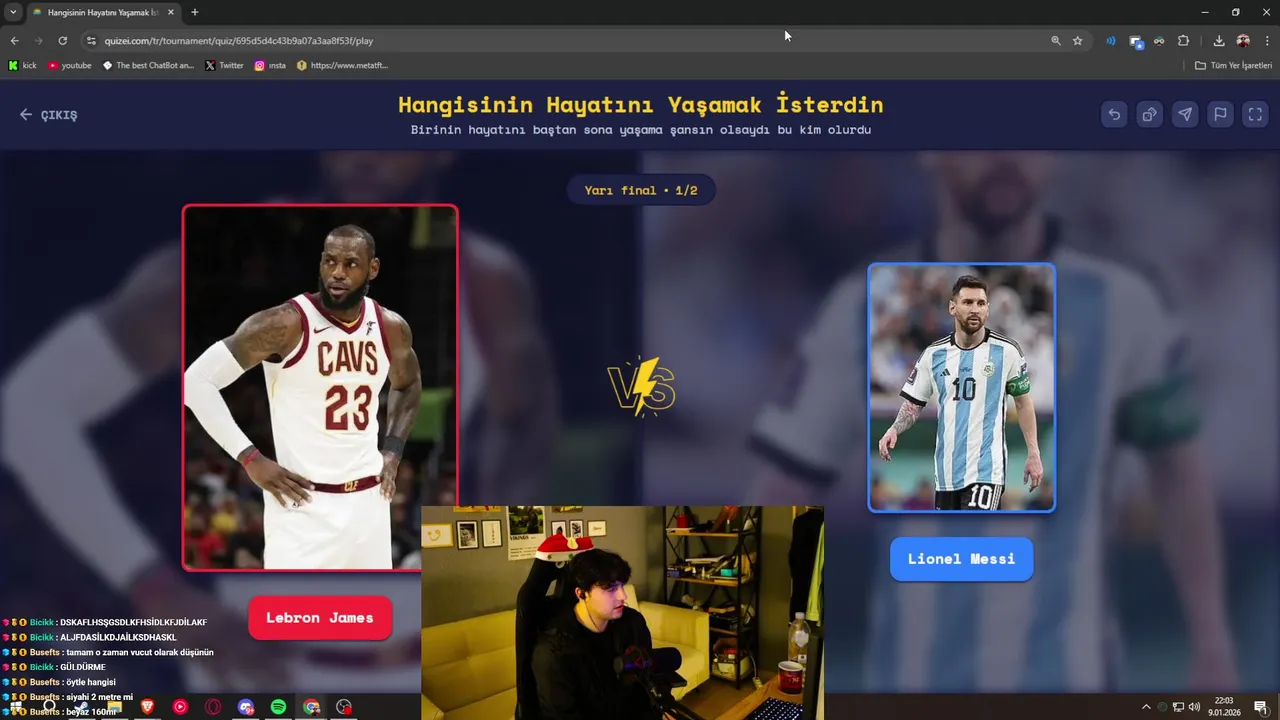Click the glasses-face extension icon
This screenshot has height=720, width=1280.
(1159, 41)
